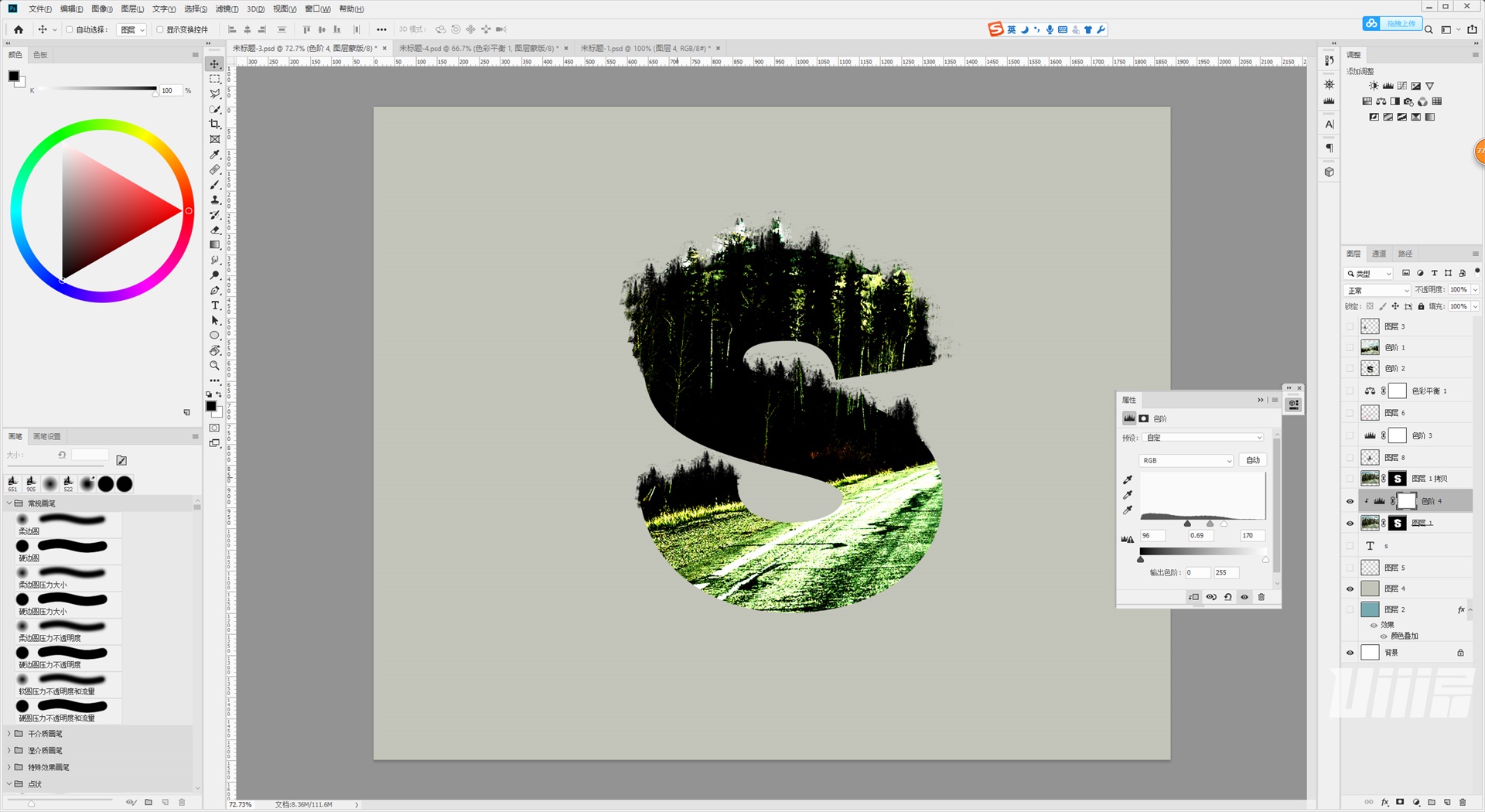This screenshot has height=812, width=1485.
Task: Click reset to adjustment defaults icon in Properties
Action: (1227, 597)
